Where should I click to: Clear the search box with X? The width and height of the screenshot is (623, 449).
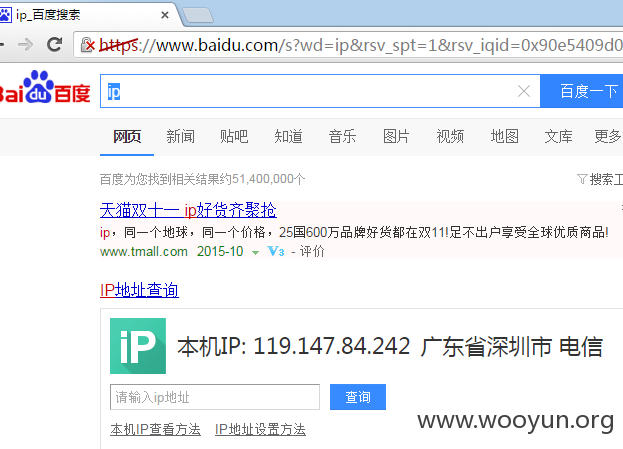(524, 91)
